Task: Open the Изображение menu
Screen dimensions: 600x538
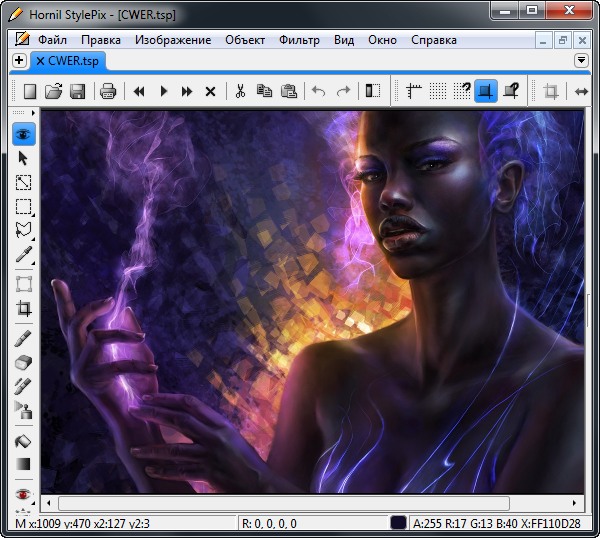Action: [x=173, y=40]
